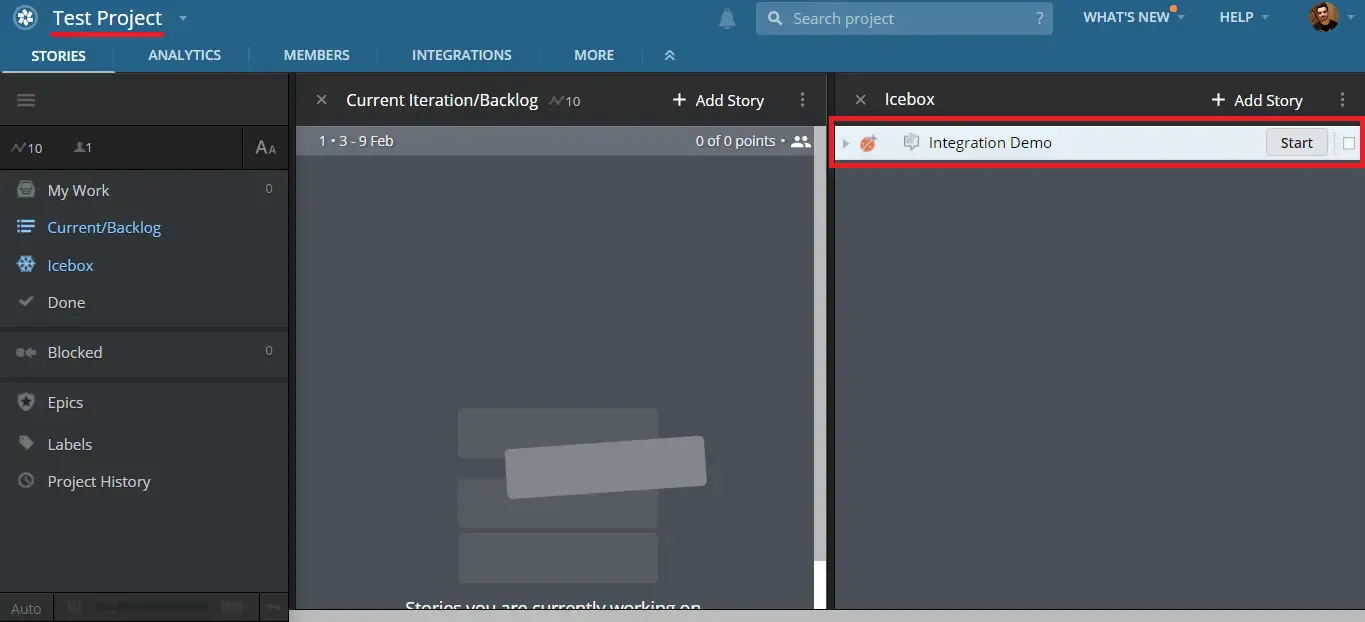The height and width of the screenshot is (622, 1365).
Task: Expand the Integration Demo story details
Action: coord(846,142)
